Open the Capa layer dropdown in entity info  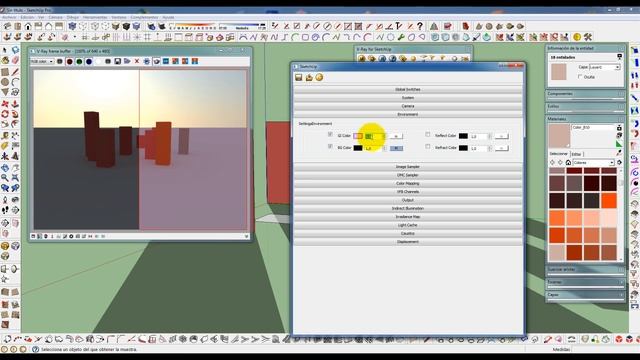605,67
